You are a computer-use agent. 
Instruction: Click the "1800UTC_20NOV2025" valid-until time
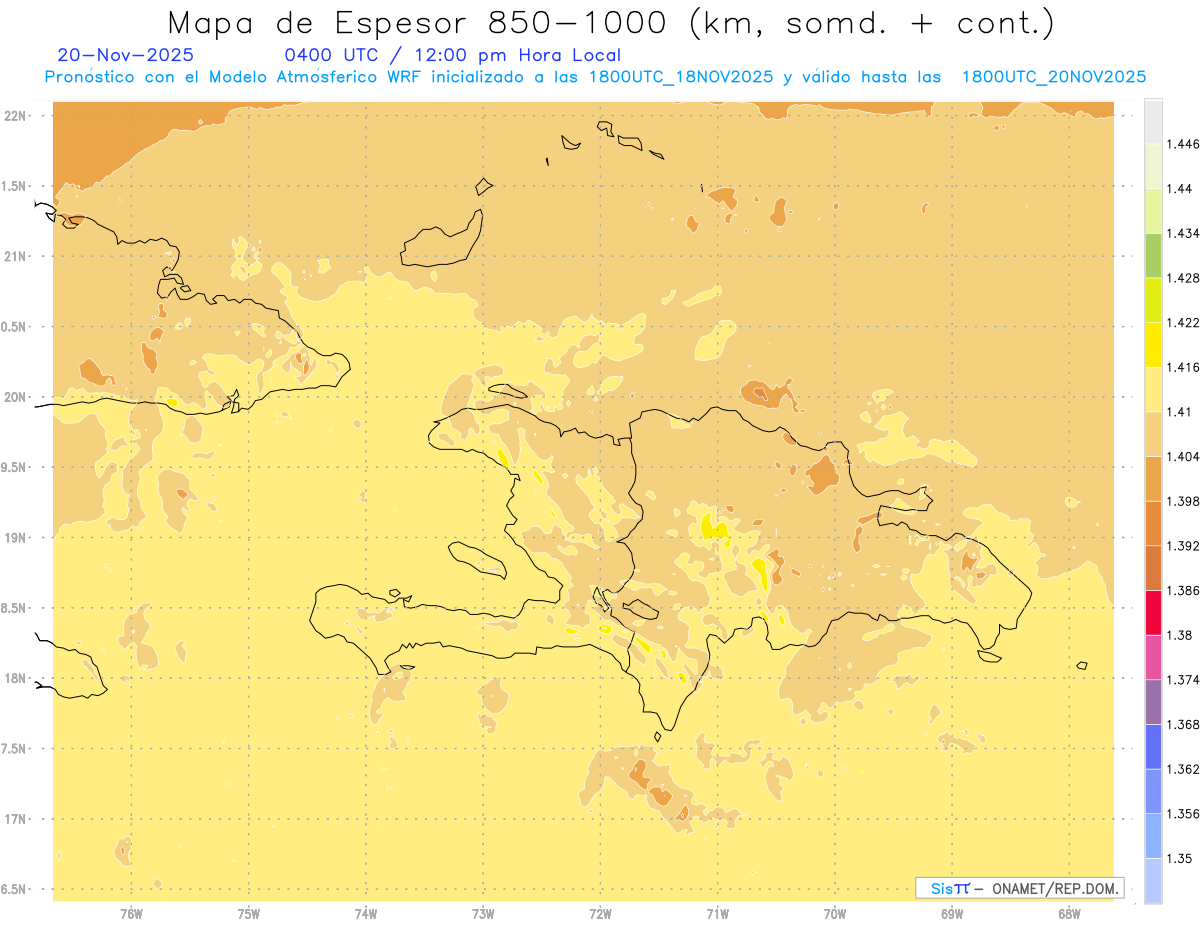[1053, 77]
